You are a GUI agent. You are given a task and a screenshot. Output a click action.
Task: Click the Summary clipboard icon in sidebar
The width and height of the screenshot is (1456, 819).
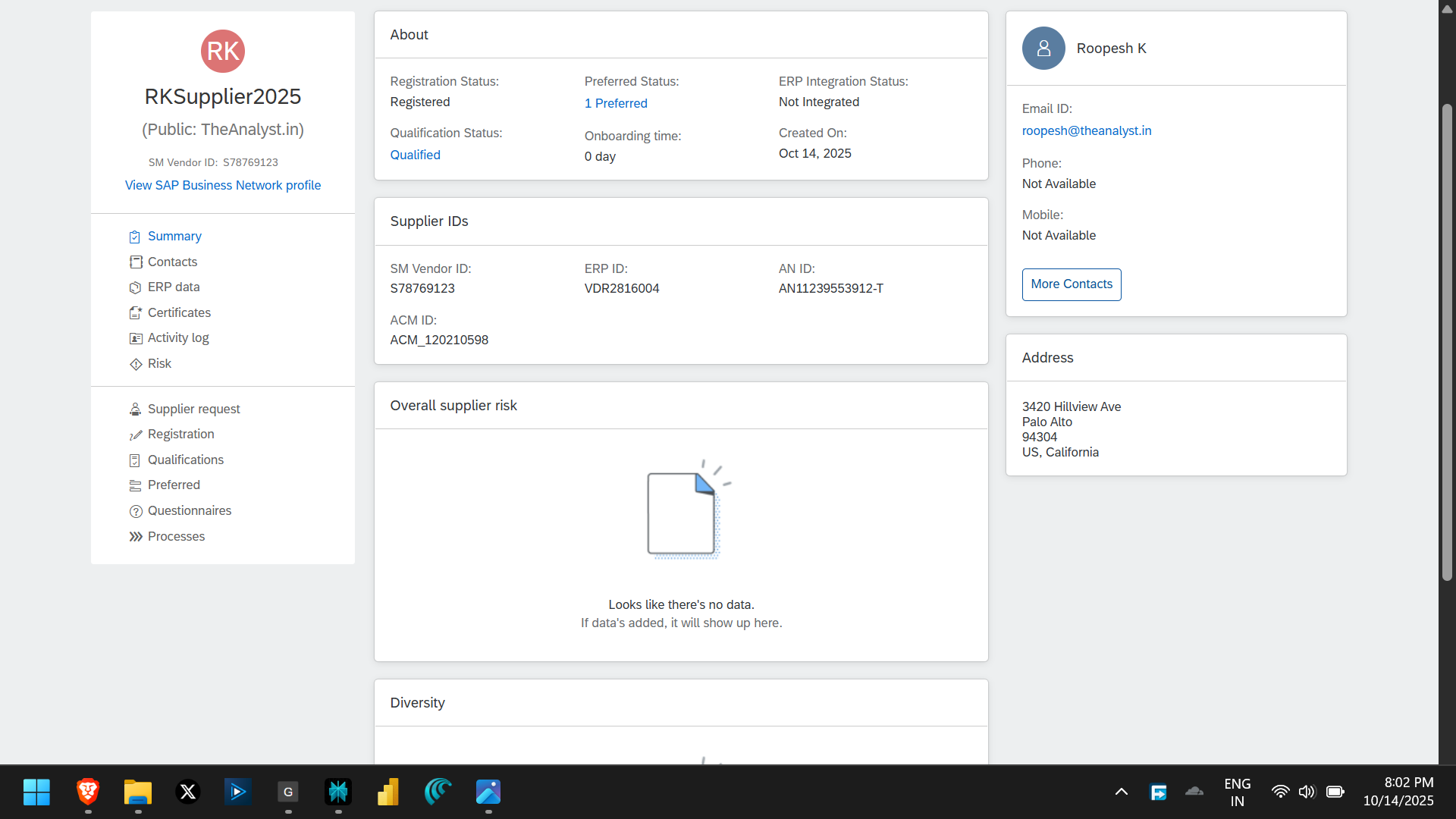point(135,237)
